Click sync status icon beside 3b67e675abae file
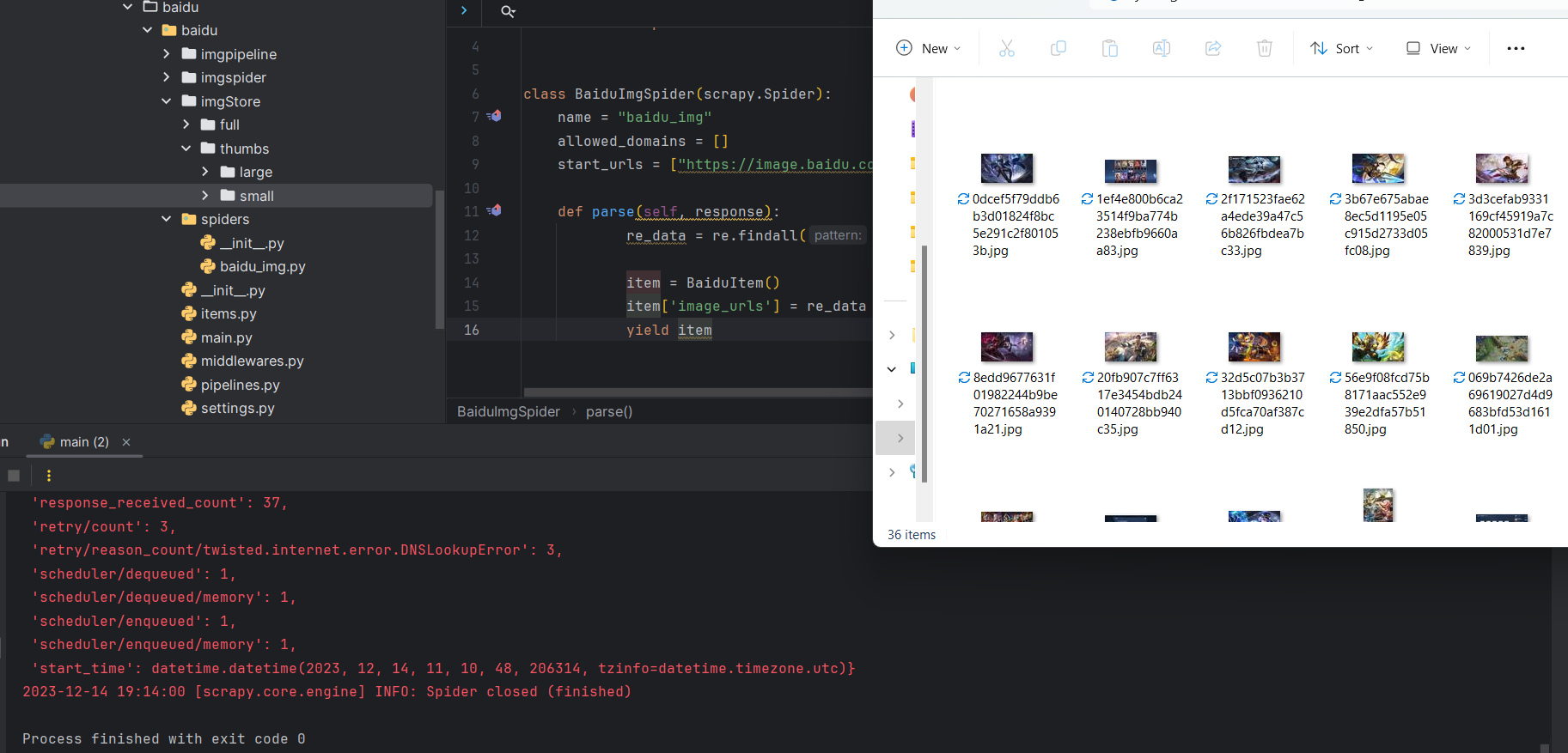Screen dimensions: 1568x753 point(1335,199)
